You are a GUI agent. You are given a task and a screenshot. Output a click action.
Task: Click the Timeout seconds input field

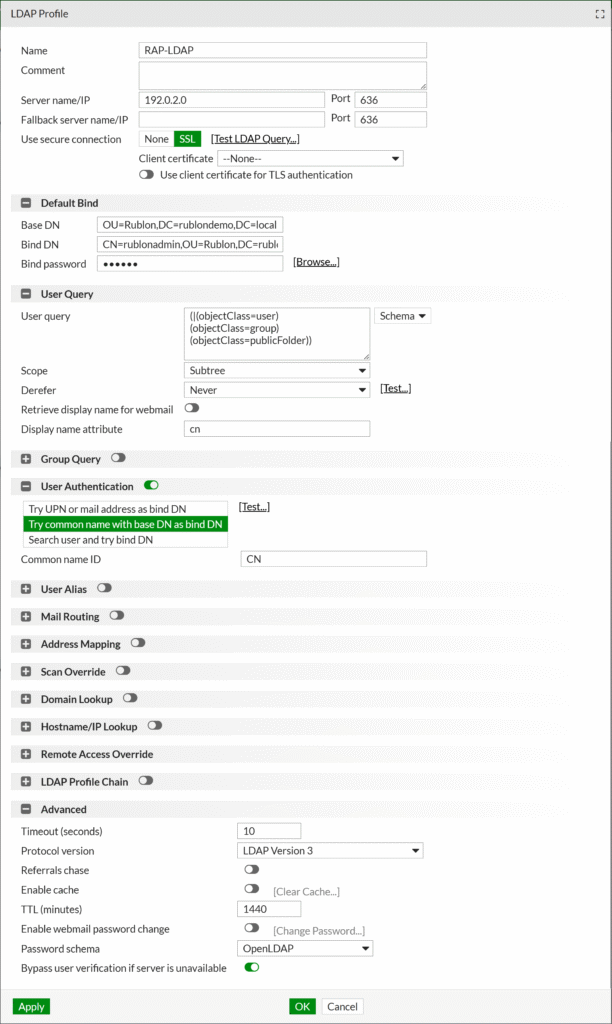pos(268,830)
